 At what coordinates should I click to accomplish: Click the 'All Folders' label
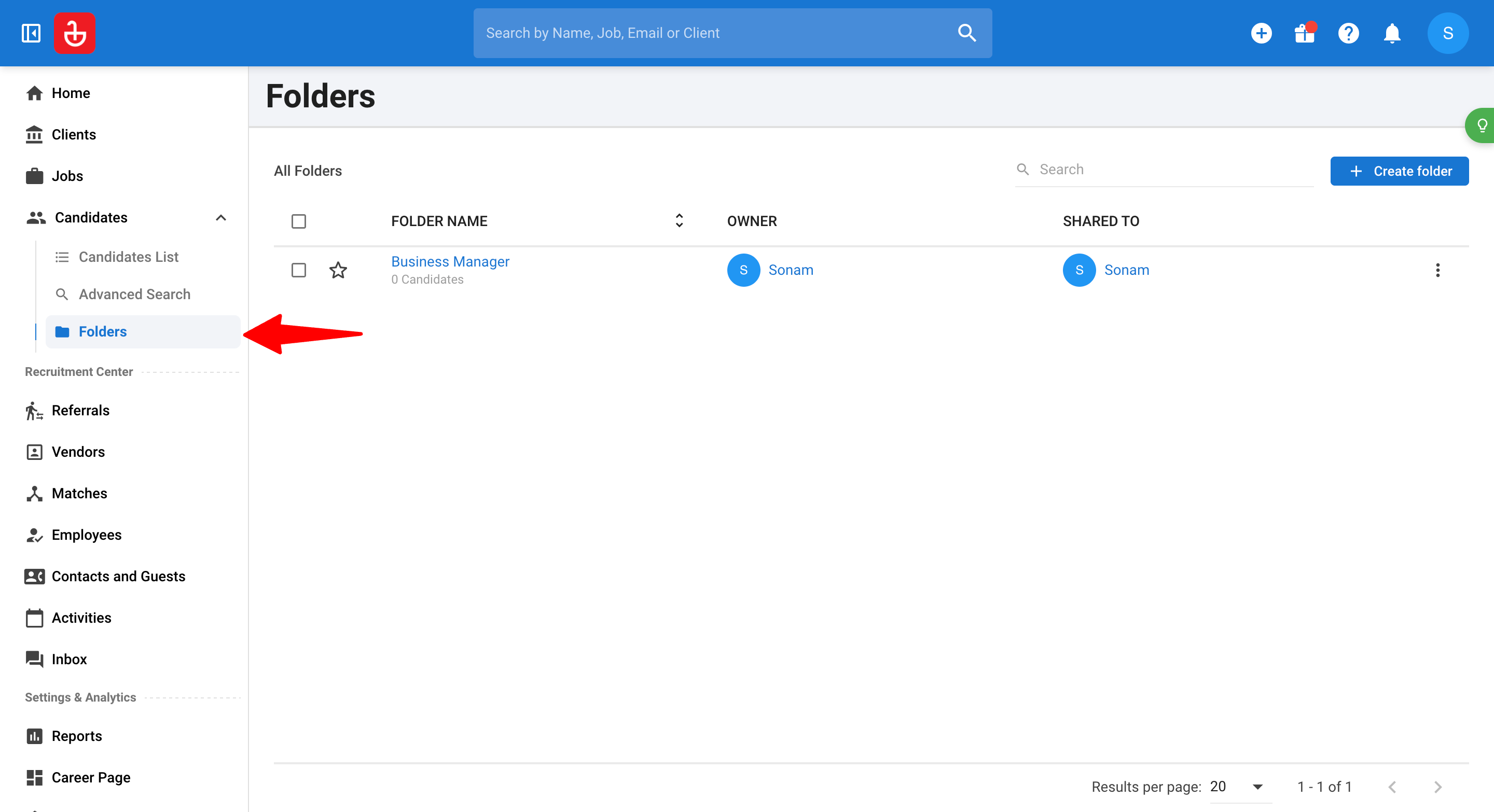tap(308, 171)
